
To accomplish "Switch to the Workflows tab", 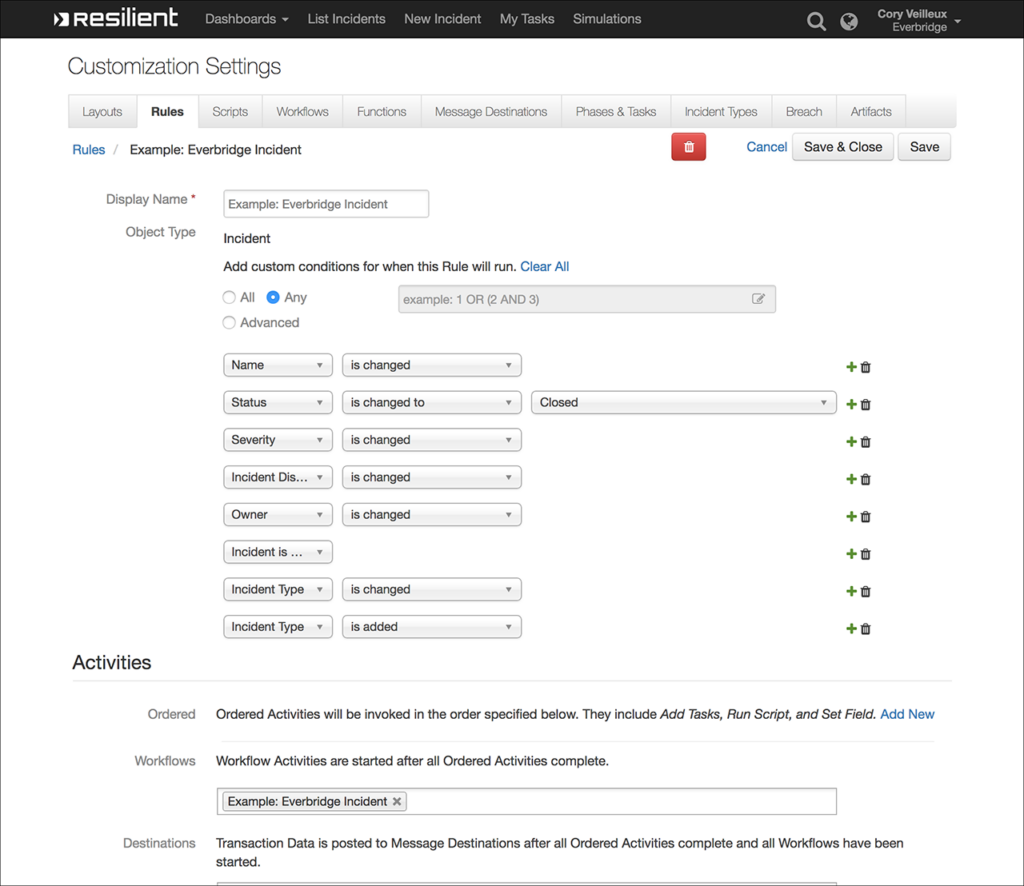I will 302,112.
